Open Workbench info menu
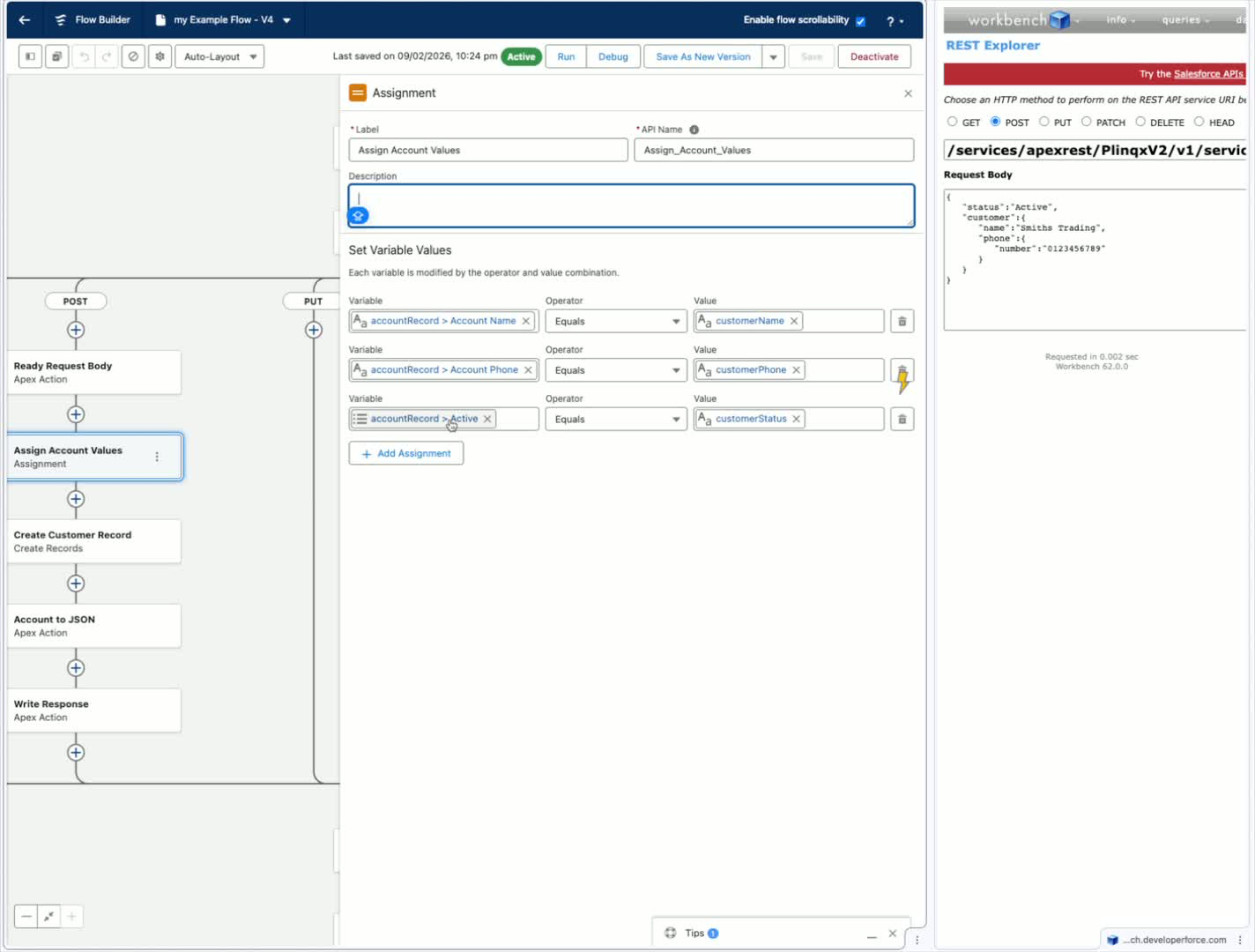 coord(1120,19)
